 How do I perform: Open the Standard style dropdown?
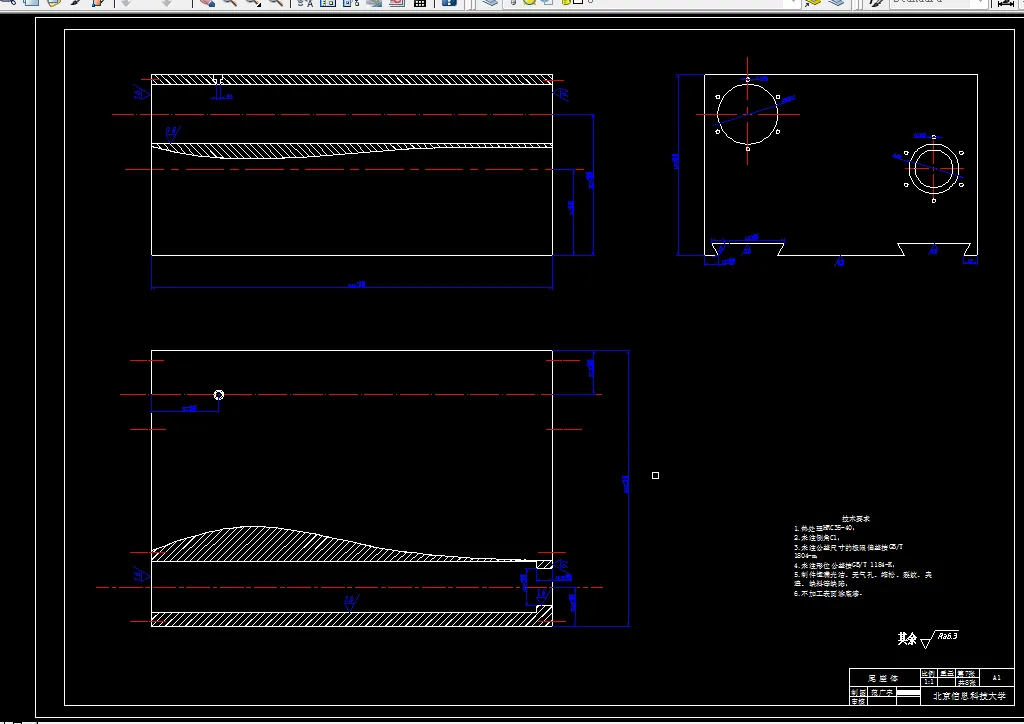[x=981, y=3]
